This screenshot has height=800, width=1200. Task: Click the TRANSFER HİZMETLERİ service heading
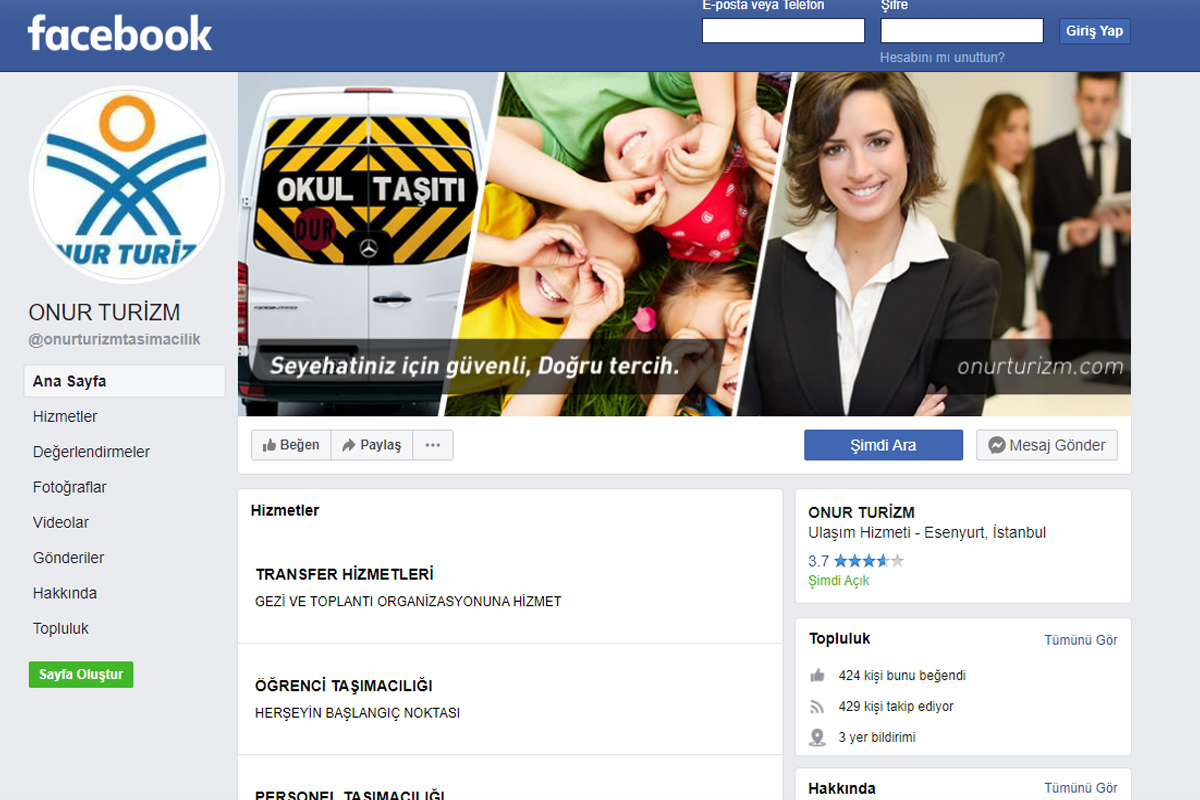tap(344, 575)
